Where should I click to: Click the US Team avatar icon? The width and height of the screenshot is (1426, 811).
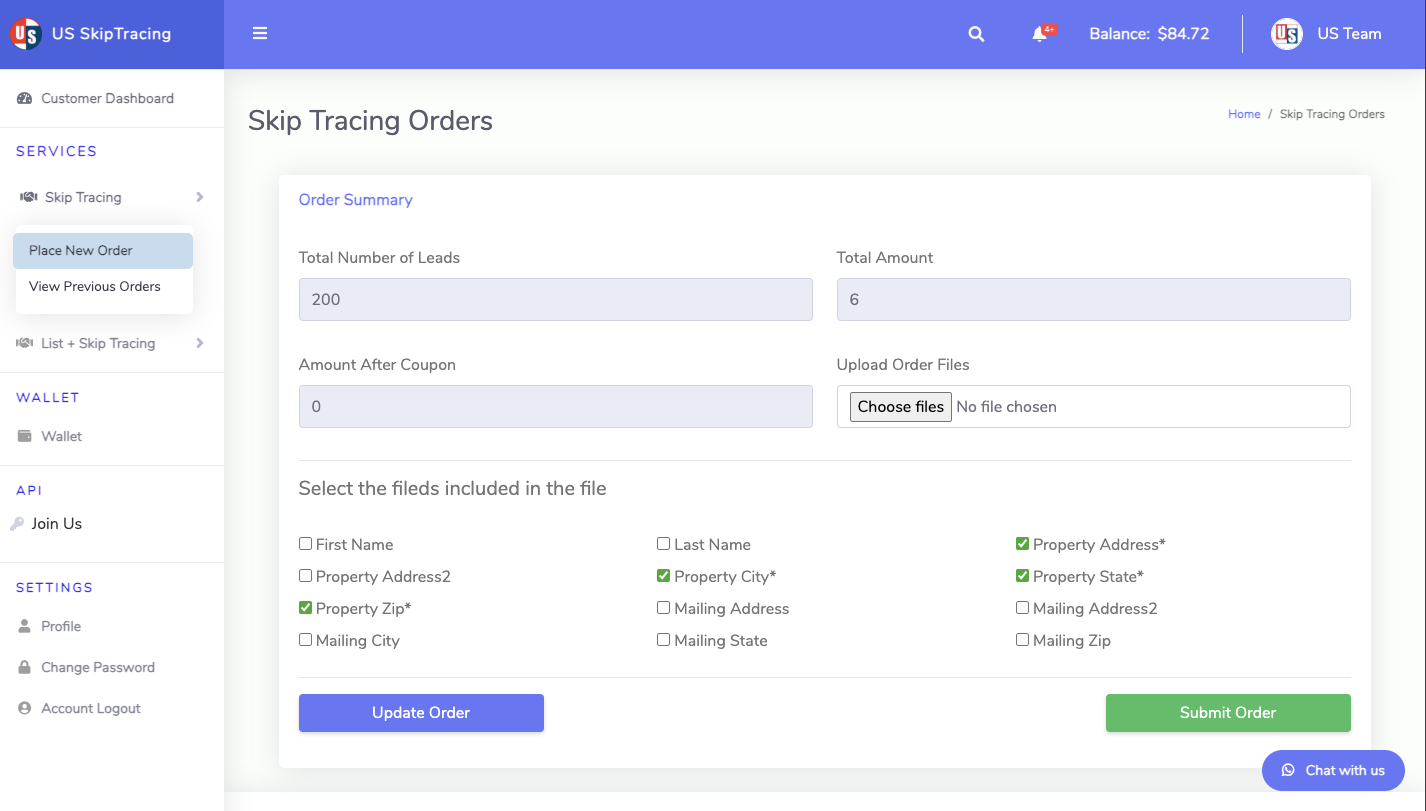click(x=1286, y=34)
